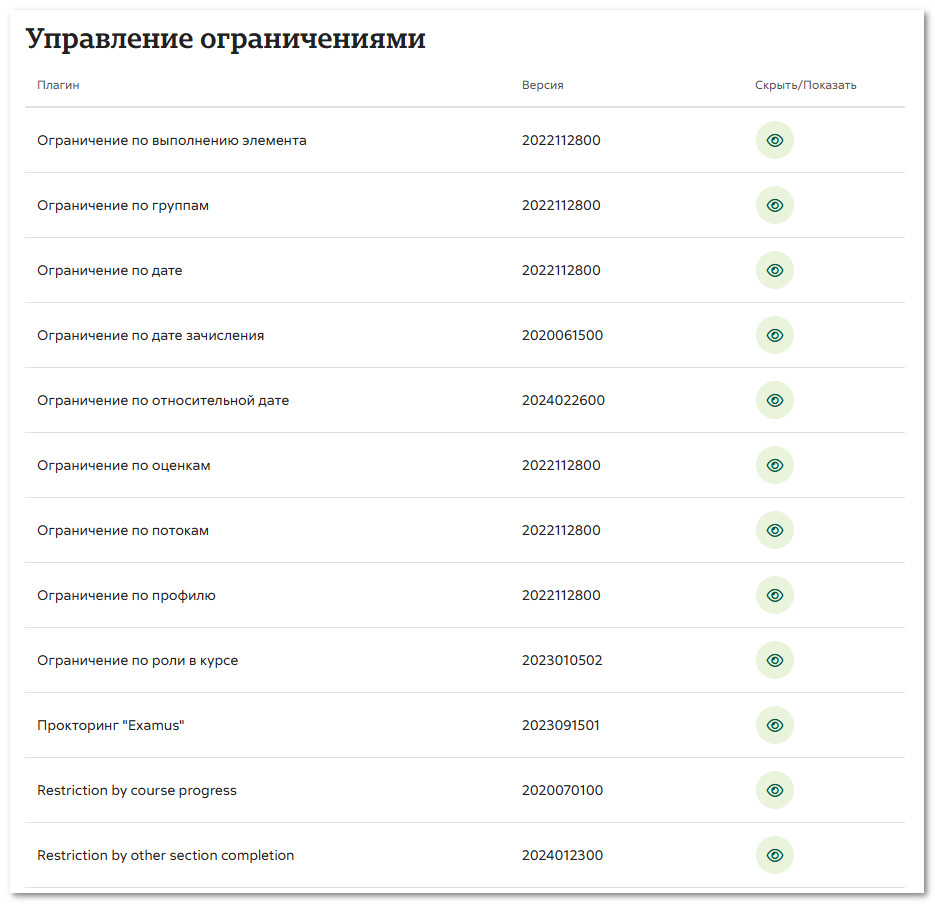
Task: Toggle eye icon for Прокторинг "Examus"
Action: pyautogui.click(x=775, y=725)
